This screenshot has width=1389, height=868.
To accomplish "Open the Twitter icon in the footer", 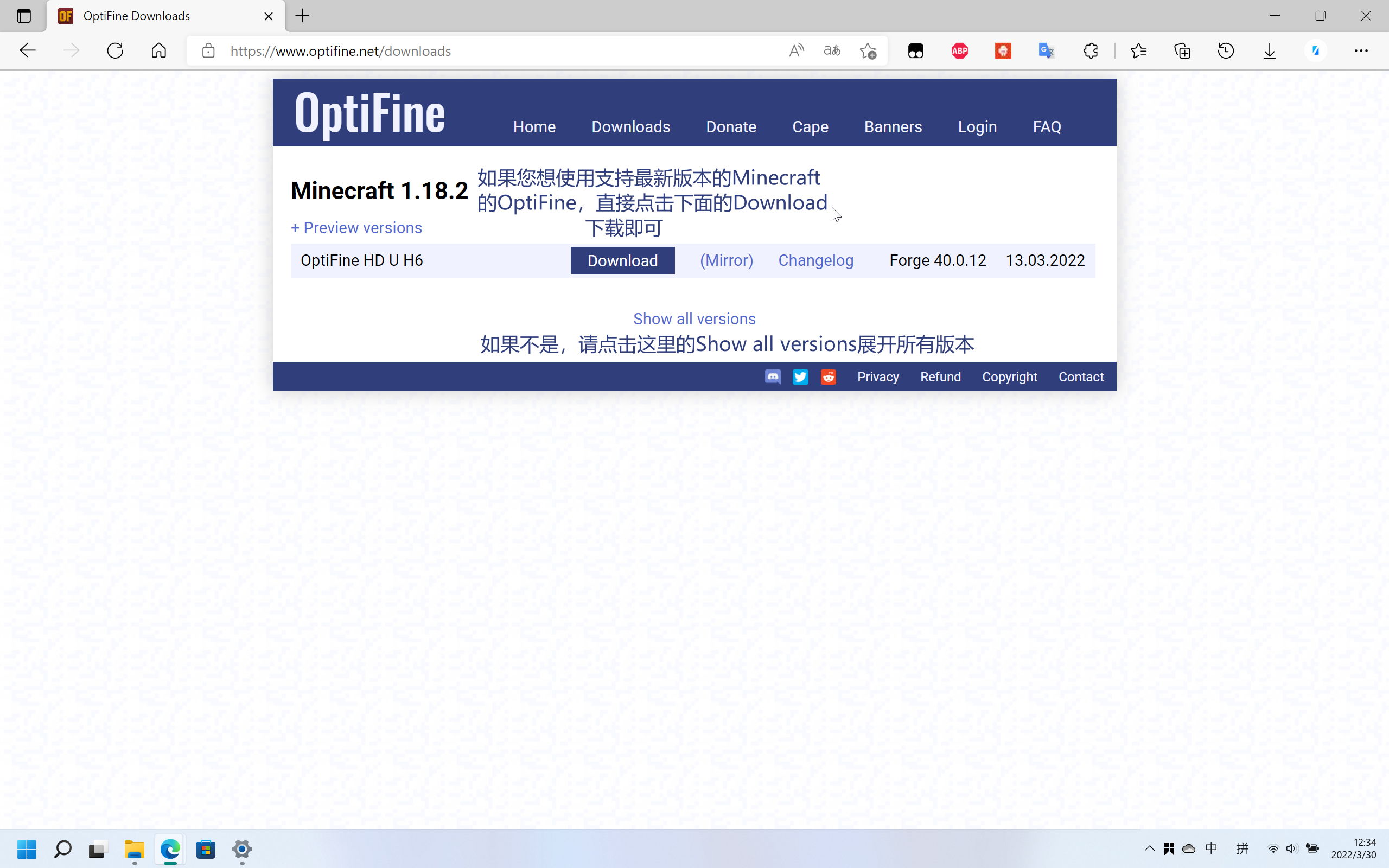I will pyautogui.click(x=800, y=376).
